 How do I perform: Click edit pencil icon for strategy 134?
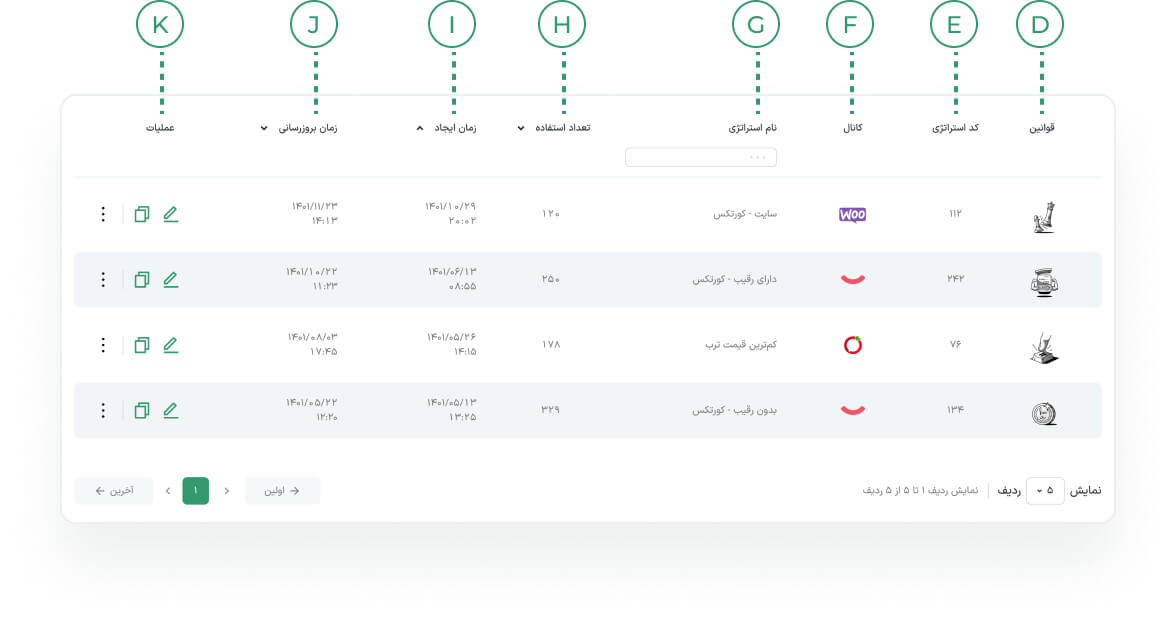click(x=171, y=410)
